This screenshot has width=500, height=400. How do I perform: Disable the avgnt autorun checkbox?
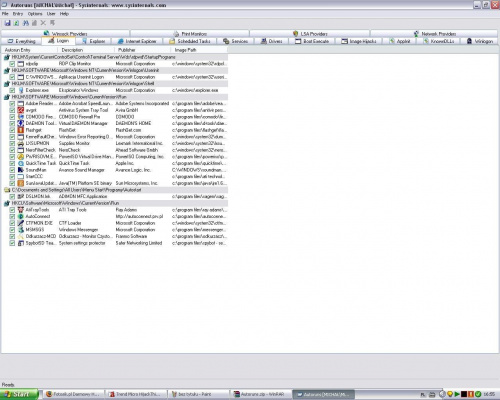point(12,110)
